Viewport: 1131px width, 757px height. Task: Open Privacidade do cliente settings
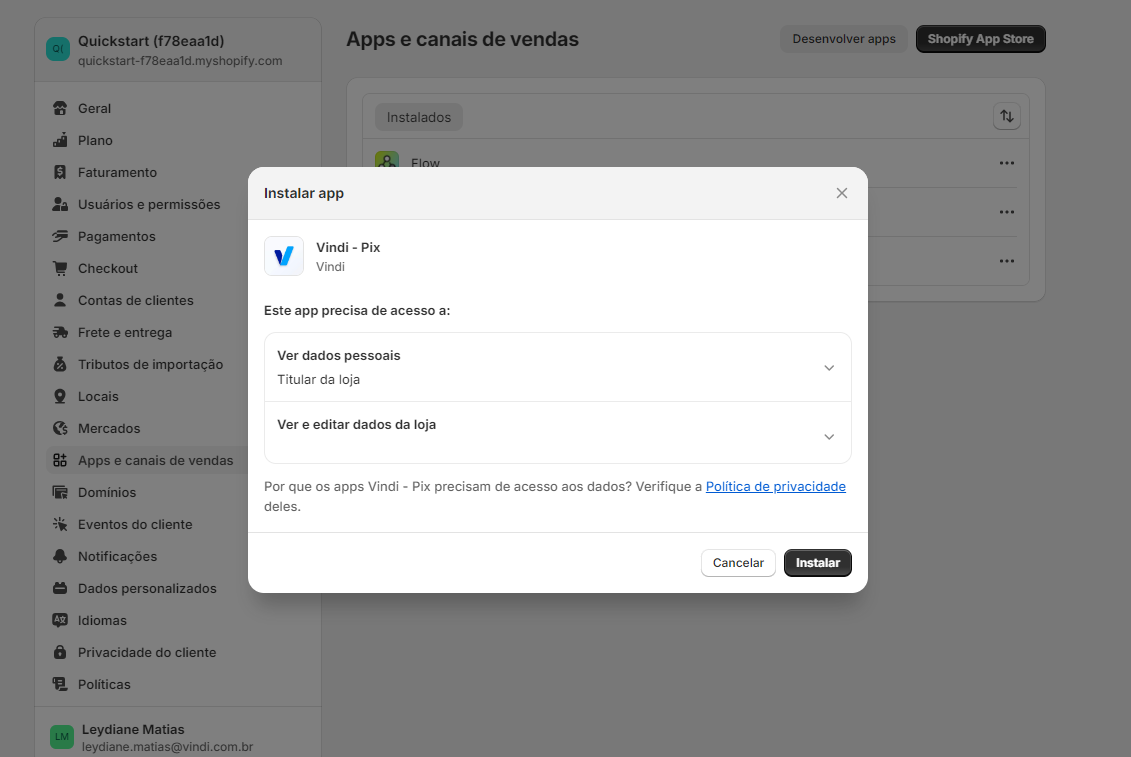147,652
